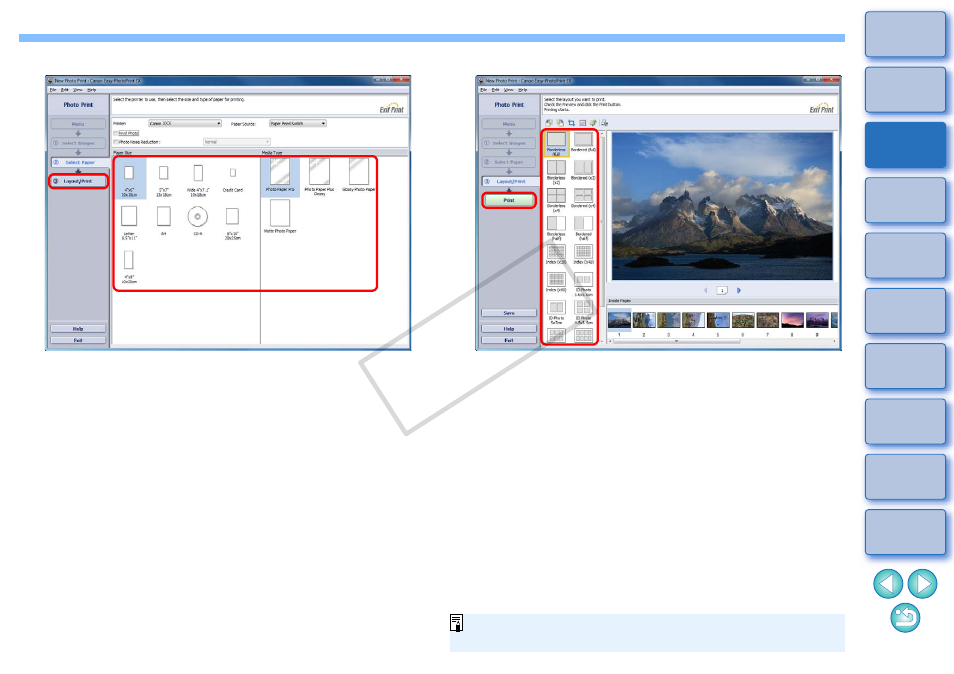Select the crop tool in layout toolbar

[x=571, y=123]
